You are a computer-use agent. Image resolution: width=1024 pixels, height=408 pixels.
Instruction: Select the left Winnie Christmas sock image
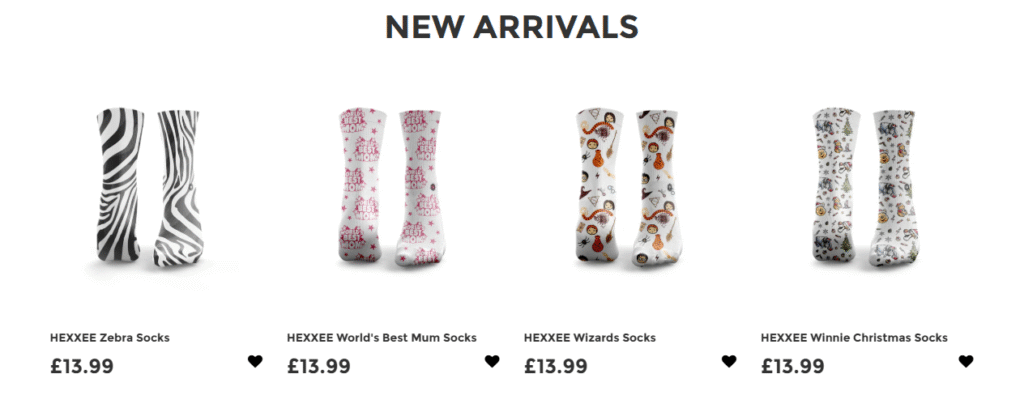835,185
